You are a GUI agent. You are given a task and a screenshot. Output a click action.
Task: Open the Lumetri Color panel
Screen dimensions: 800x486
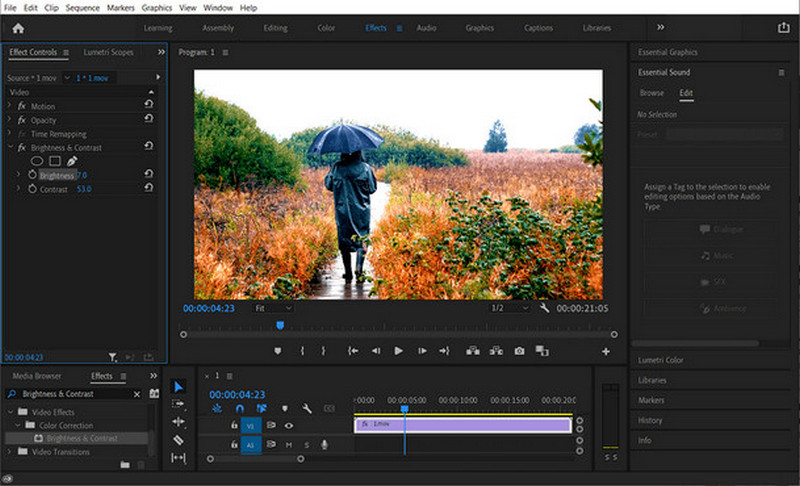click(x=660, y=360)
